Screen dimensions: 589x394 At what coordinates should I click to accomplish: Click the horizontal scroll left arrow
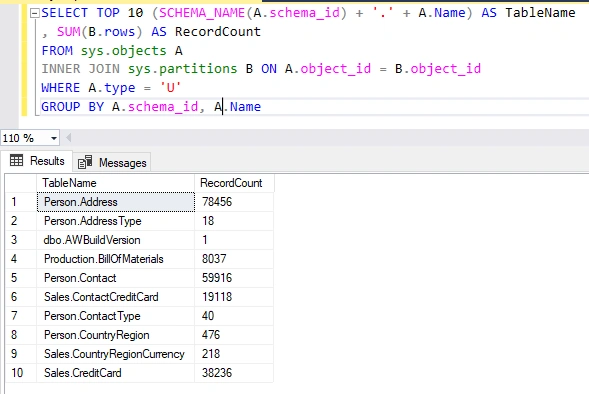68,138
